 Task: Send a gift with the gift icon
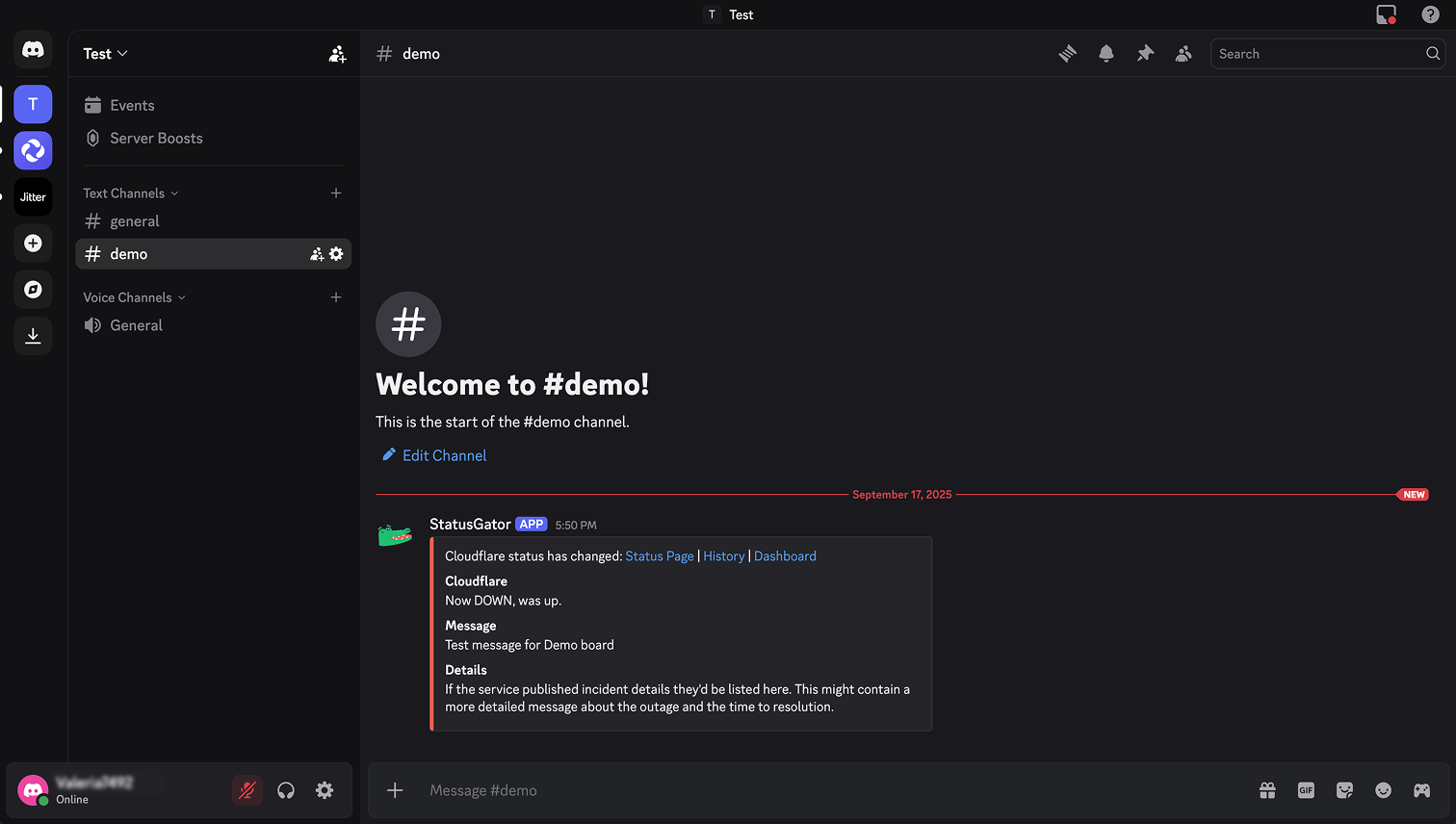[1267, 790]
